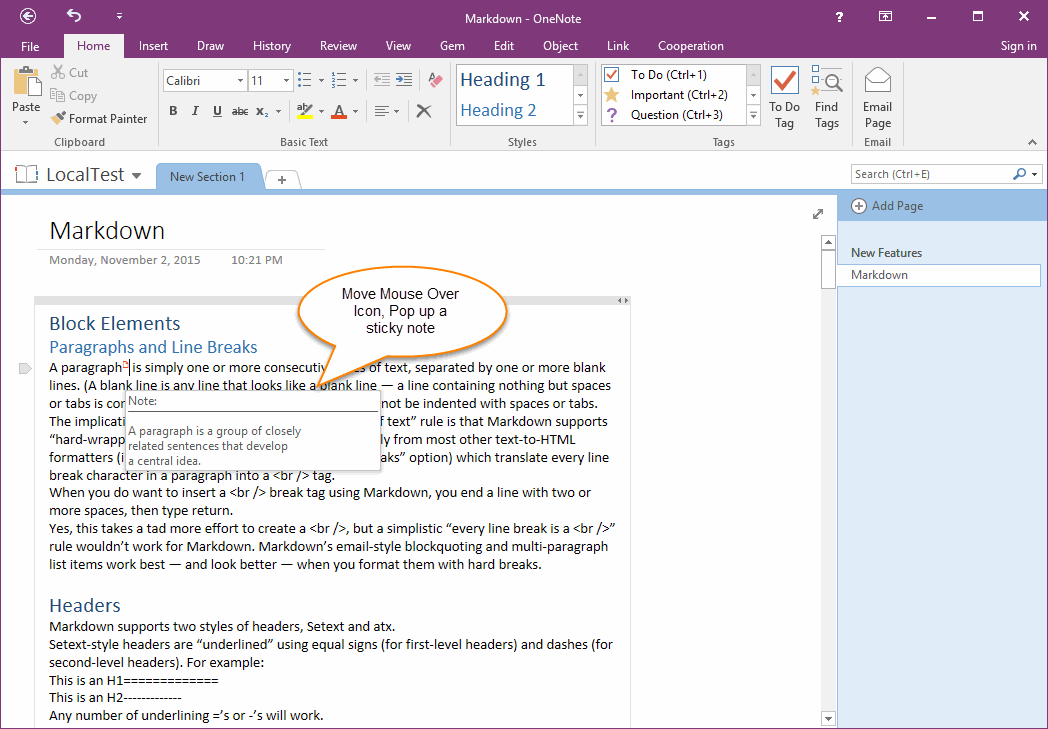This screenshot has width=1048, height=729.
Task: Click the Cut scissors button
Action: pyautogui.click(x=70, y=72)
